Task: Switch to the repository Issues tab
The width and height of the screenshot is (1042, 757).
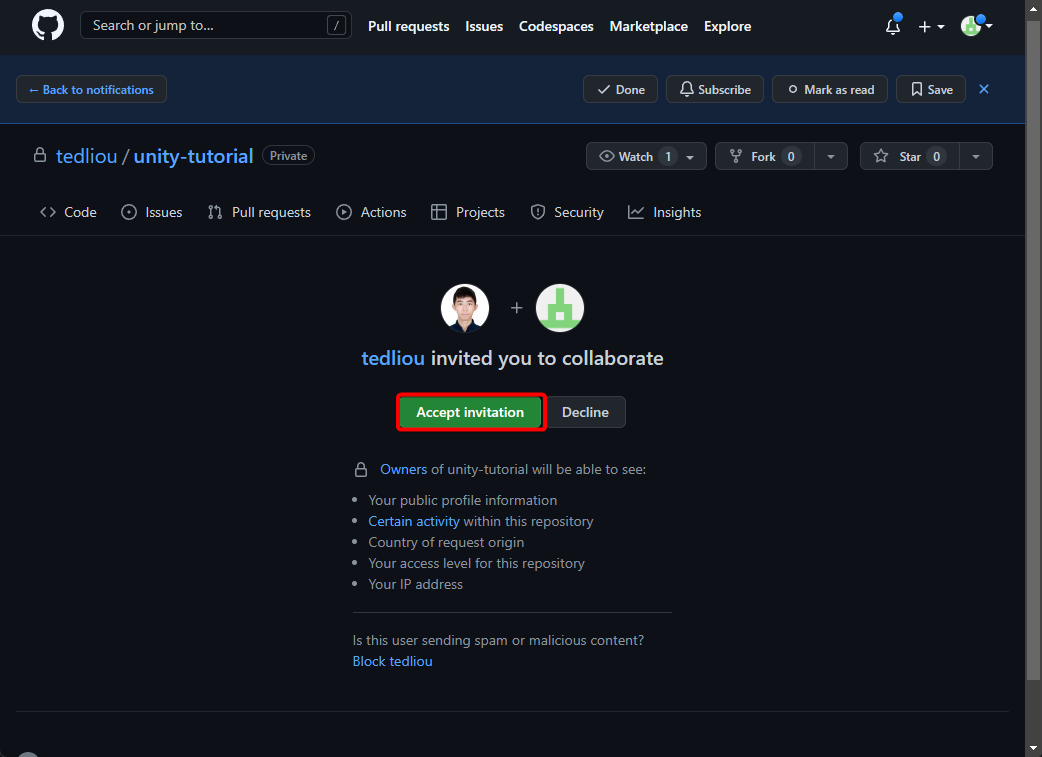Action: click(x=152, y=212)
